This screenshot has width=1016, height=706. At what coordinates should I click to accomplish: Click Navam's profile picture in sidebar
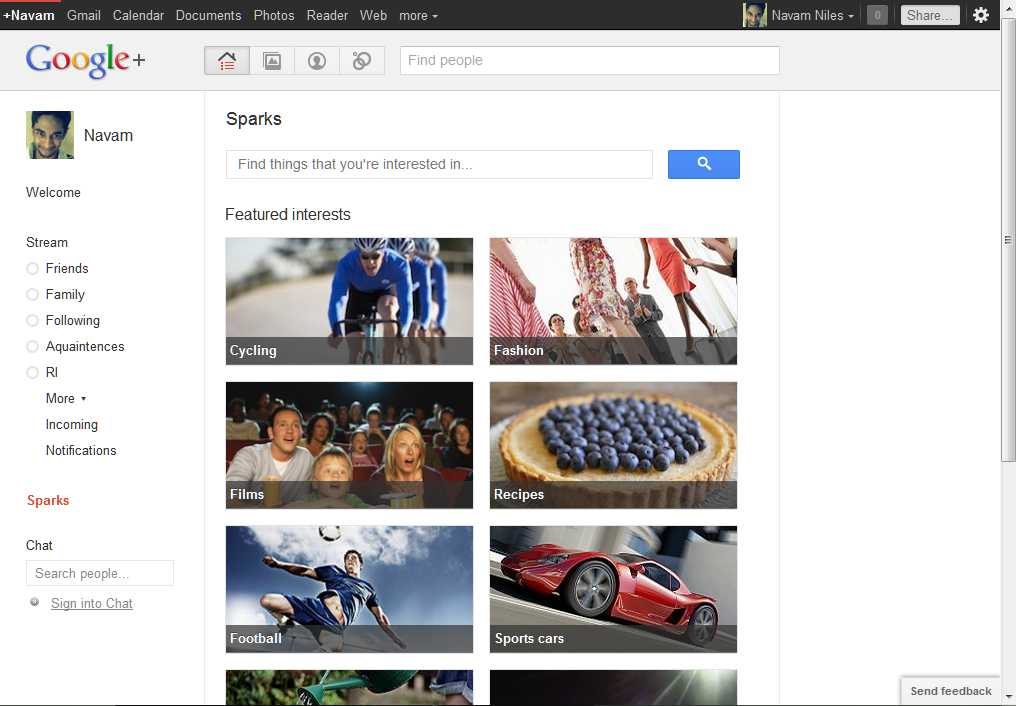tap(49, 135)
